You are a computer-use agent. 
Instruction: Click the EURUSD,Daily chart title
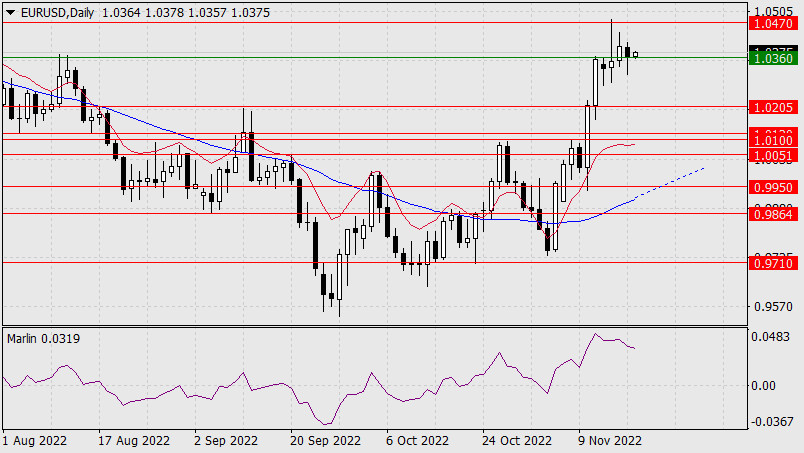[x=57, y=13]
